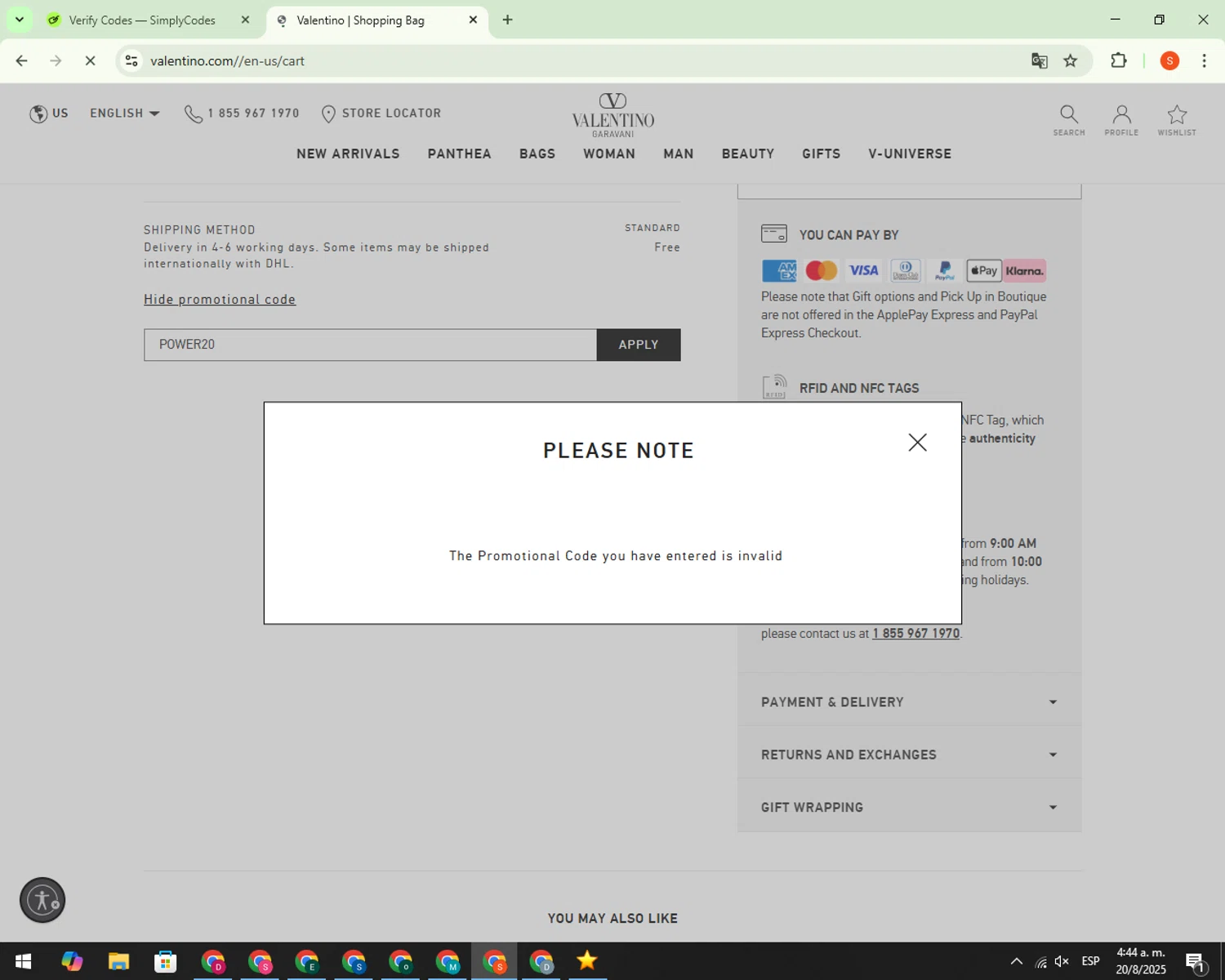Image resolution: width=1225 pixels, height=980 pixels.
Task: Go back in browser history
Action: (22, 60)
